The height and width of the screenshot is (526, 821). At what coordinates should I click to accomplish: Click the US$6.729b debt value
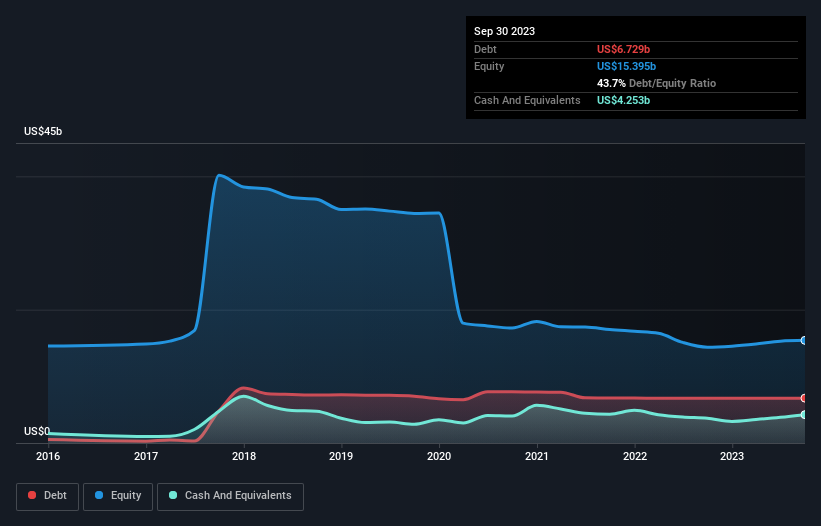pos(623,49)
